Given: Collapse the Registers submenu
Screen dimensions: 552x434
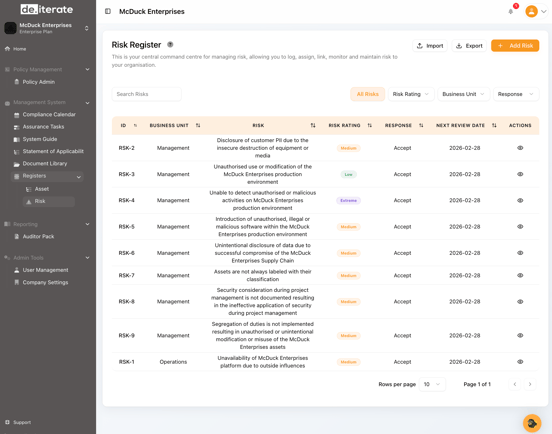Looking at the screenshot, I should [x=79, y=177].
